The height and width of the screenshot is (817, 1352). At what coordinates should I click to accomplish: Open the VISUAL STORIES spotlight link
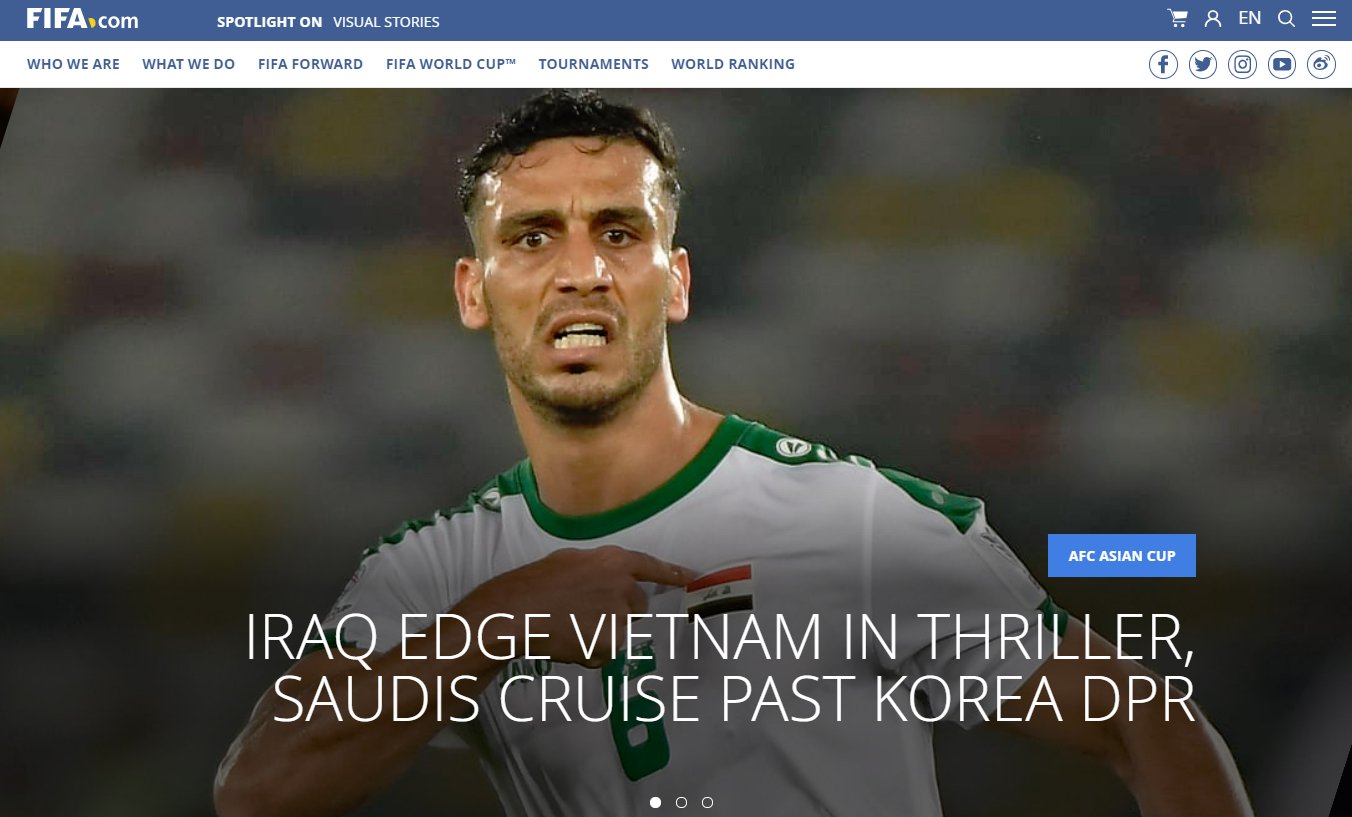pyautogui.click(x=386, y=21)
